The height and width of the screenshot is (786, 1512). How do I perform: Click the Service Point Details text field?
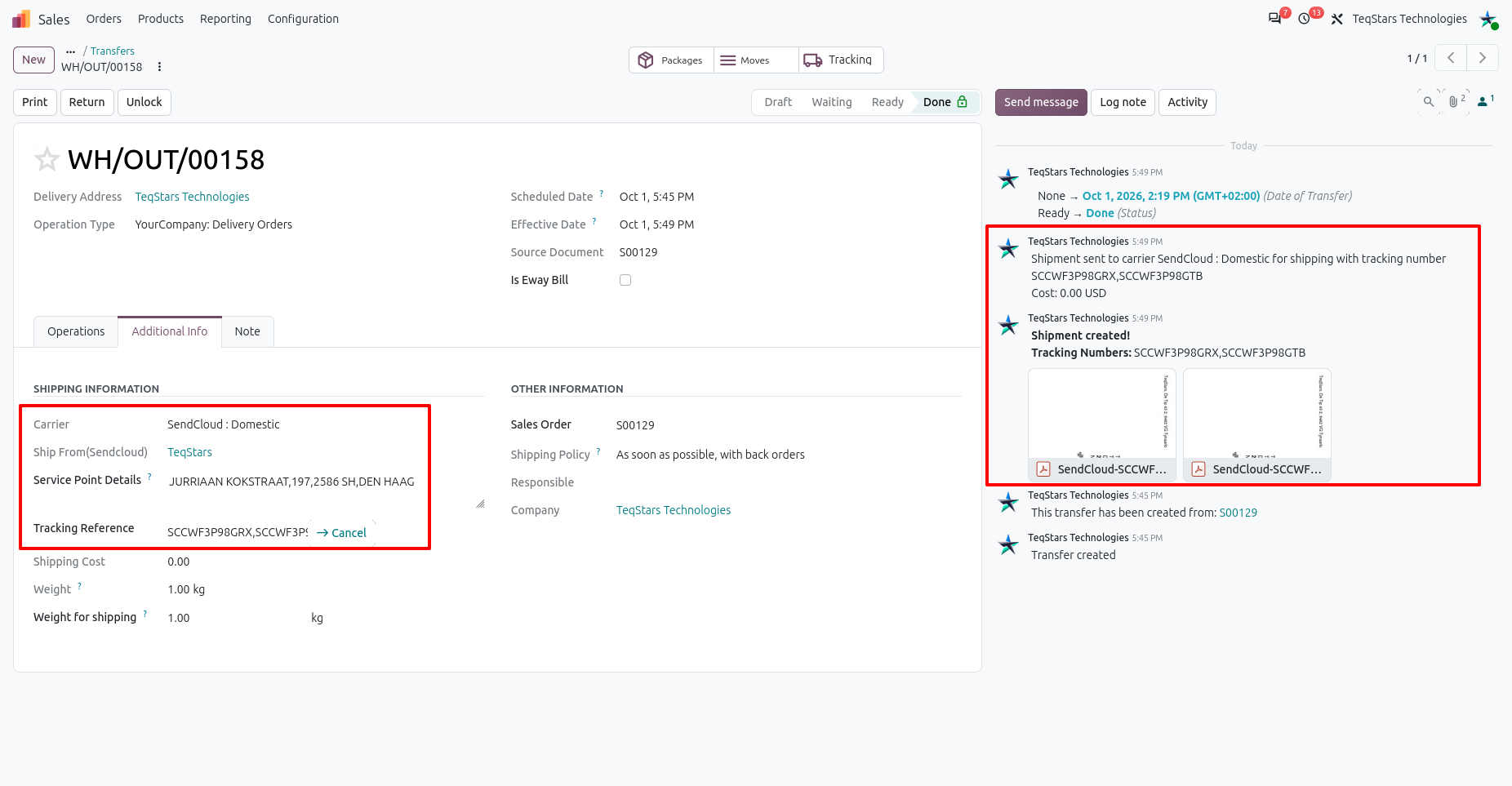[326, 491]
